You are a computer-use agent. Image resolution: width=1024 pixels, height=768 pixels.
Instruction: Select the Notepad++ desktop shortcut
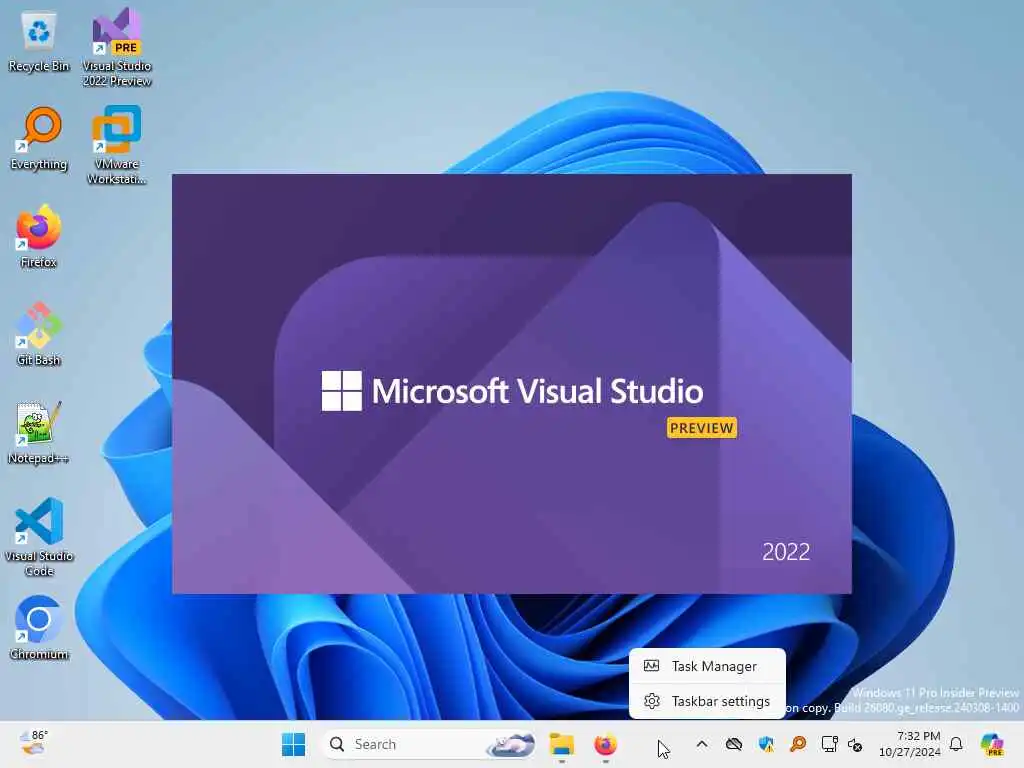[x=39, y=432]
